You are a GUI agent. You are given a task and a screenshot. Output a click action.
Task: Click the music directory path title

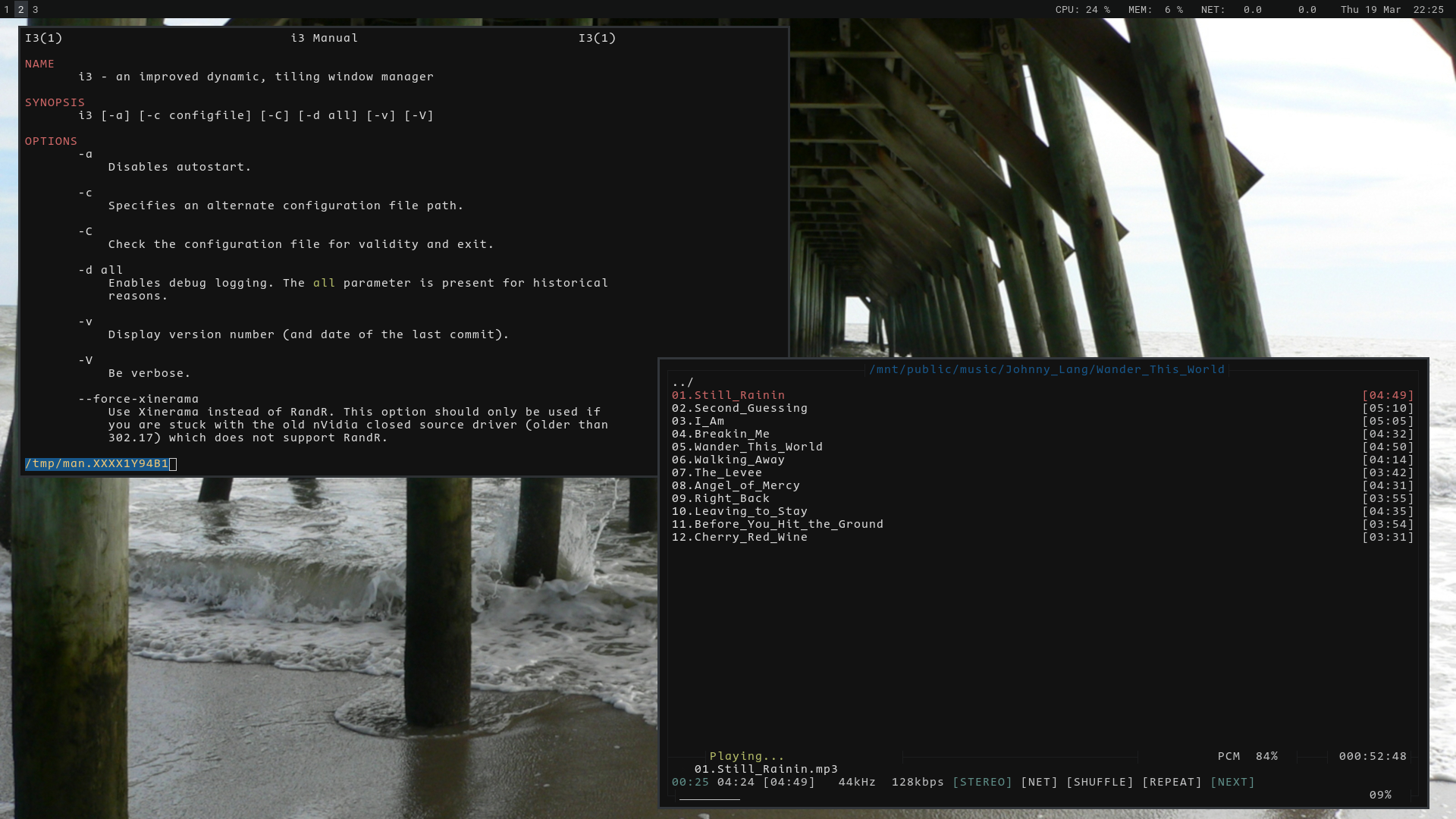(x=1046, y=369)
